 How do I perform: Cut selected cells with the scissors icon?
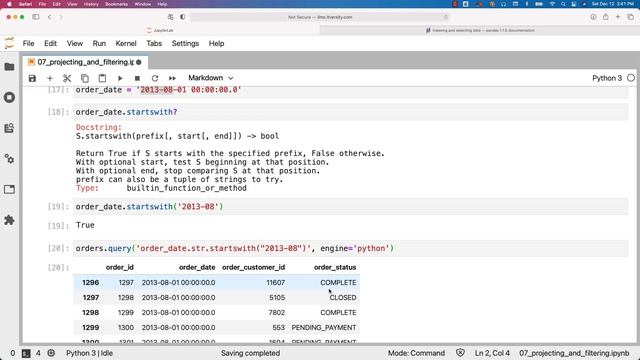point(67,78)
